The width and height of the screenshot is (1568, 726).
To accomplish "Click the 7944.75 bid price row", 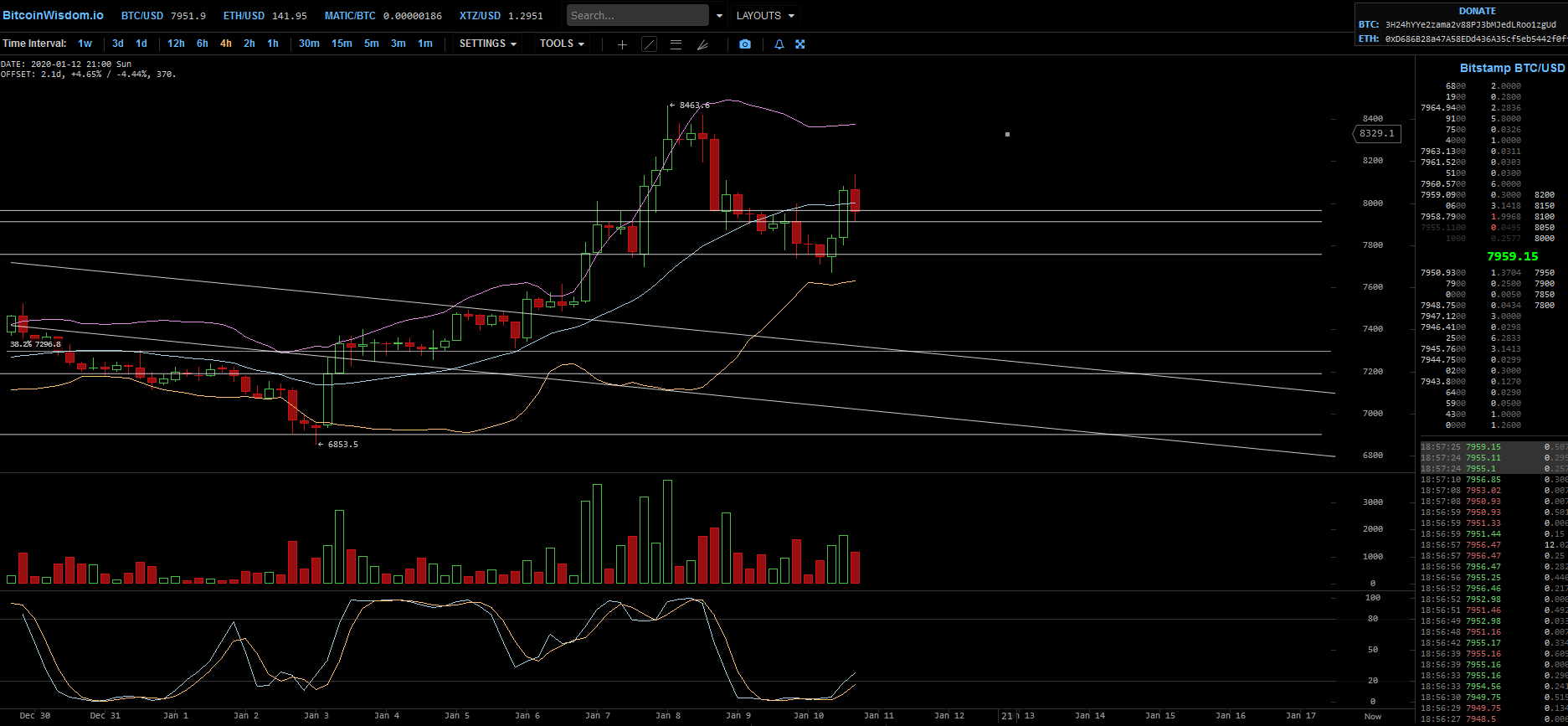I will (1471, 360).
